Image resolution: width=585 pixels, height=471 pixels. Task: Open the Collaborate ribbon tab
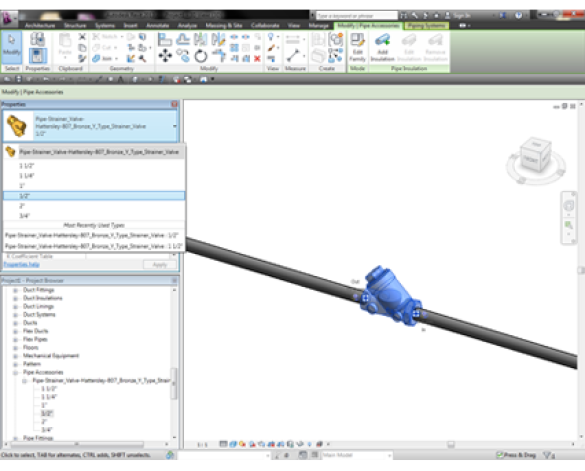[265, 25]
